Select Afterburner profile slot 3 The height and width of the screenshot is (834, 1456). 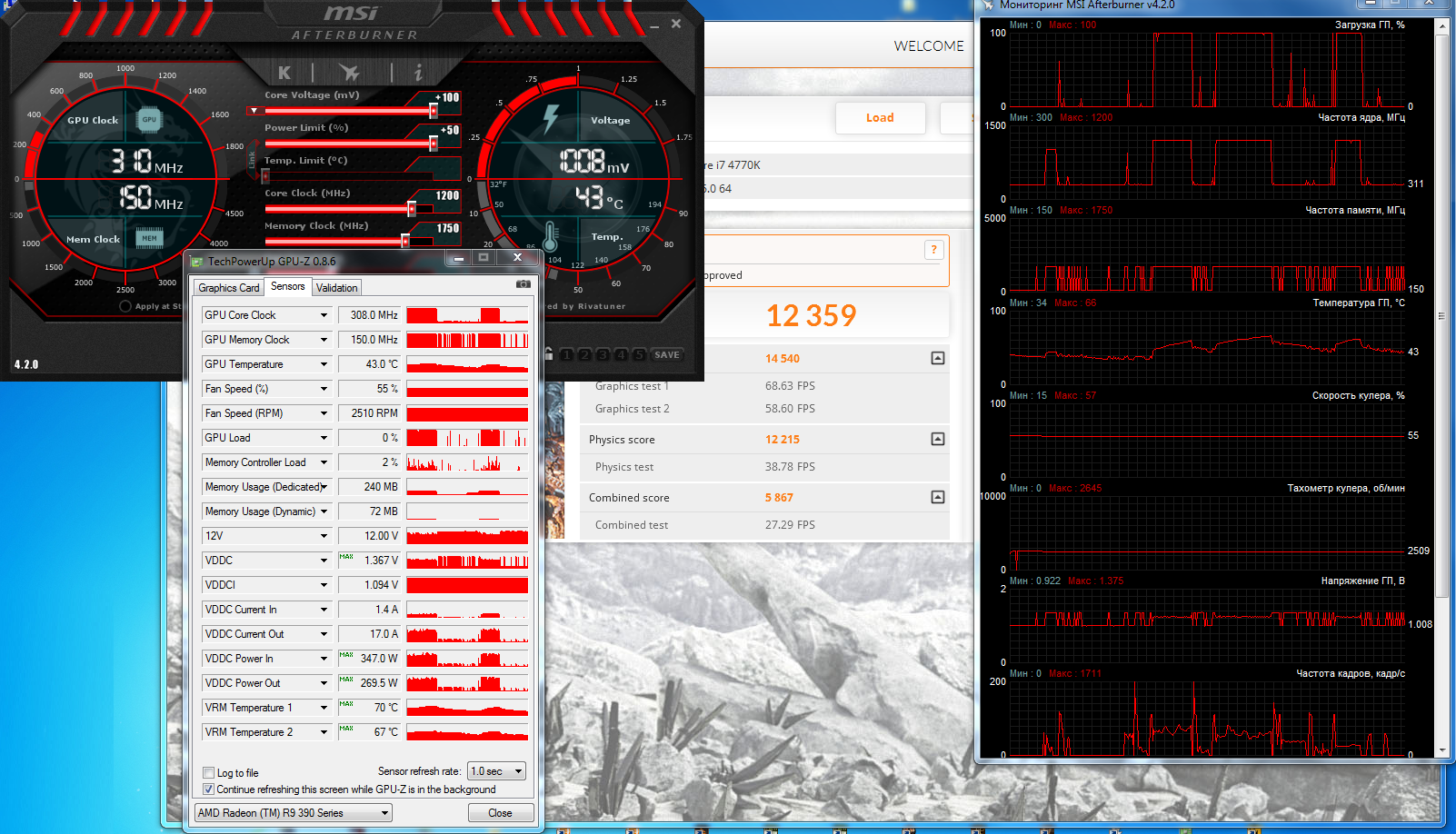pos(603,354)
